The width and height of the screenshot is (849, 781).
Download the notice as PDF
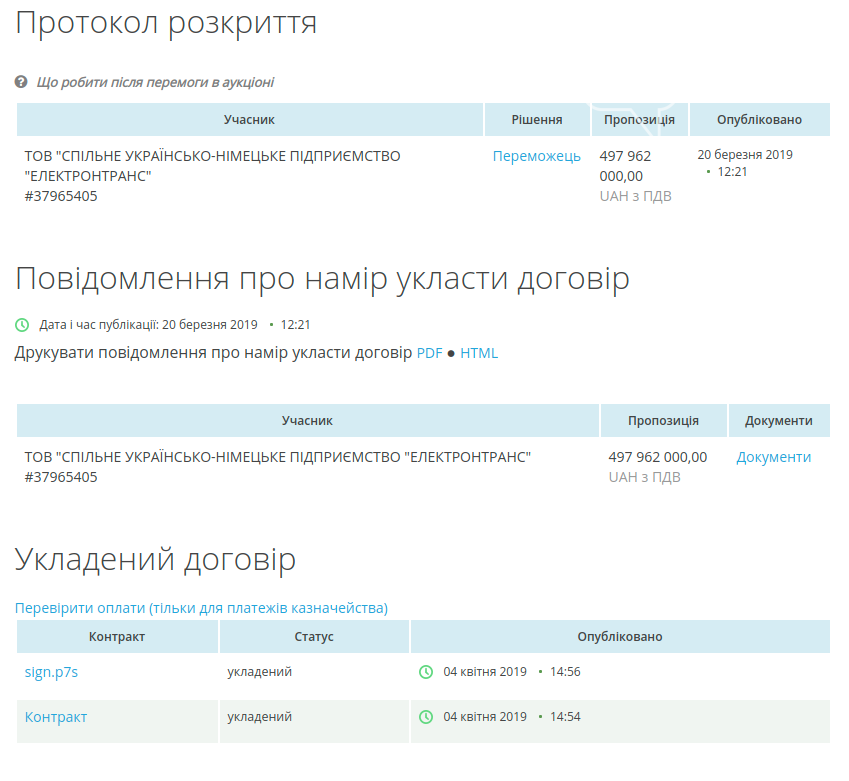(429, 353)
